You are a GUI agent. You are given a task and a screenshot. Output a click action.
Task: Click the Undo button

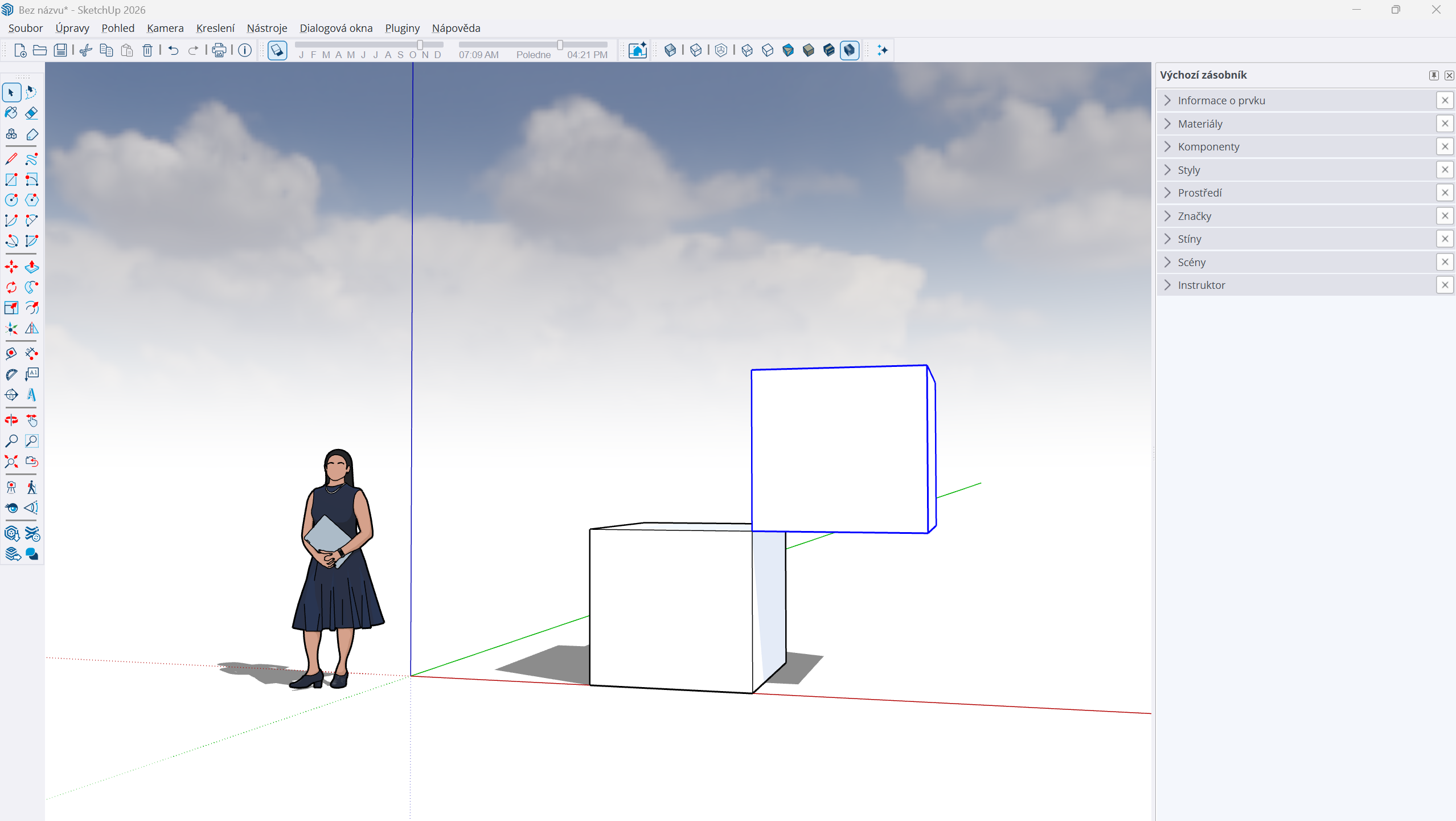(173, 50)
